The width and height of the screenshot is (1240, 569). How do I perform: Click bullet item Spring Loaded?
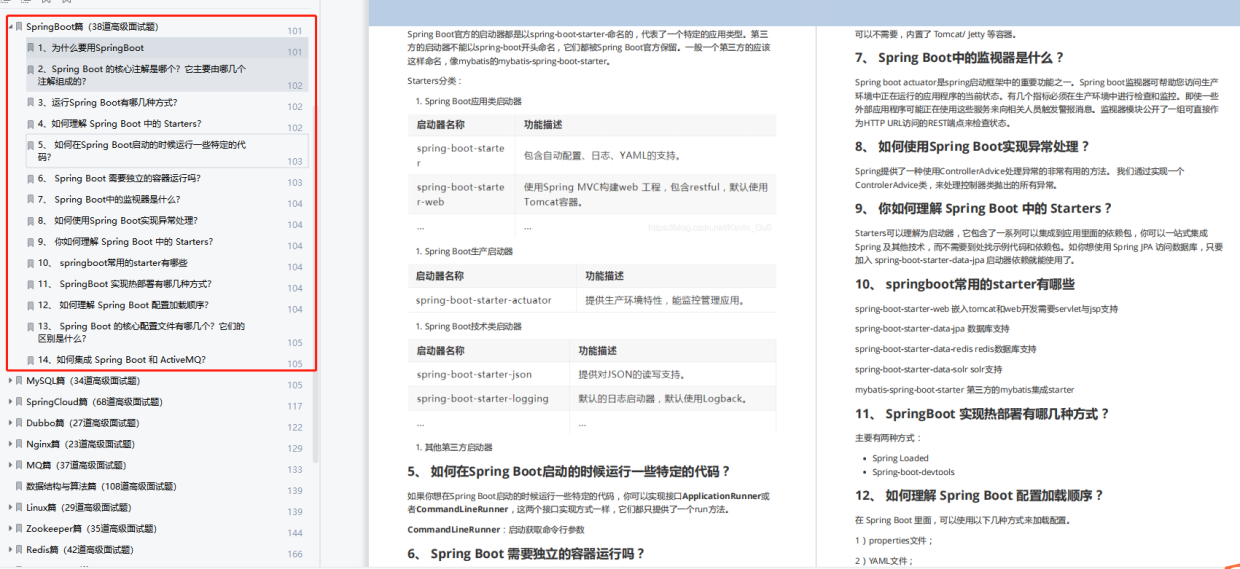(x=900, y=458)
